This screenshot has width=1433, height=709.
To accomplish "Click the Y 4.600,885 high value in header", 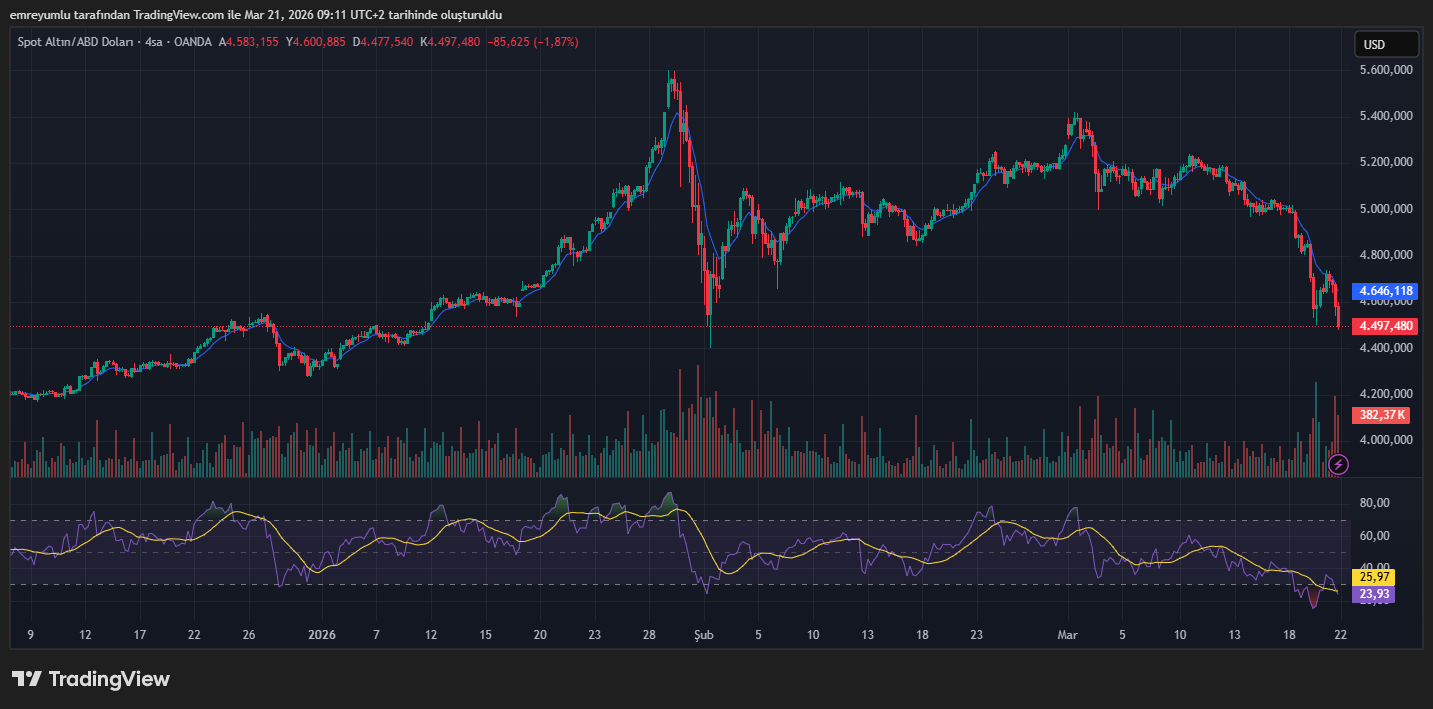I will (315, 42).
